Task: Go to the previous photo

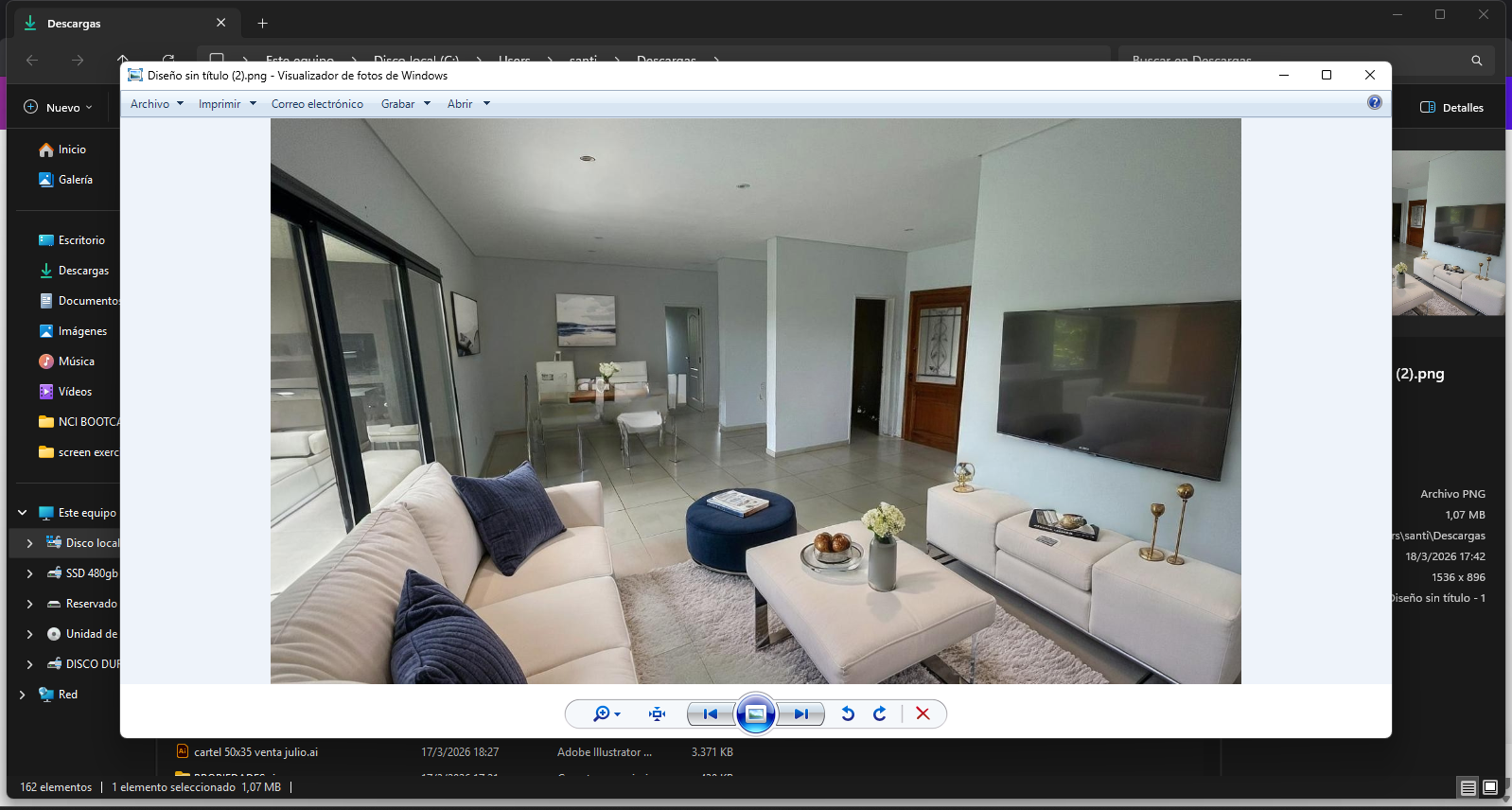Action: click(x=711, y=714)
